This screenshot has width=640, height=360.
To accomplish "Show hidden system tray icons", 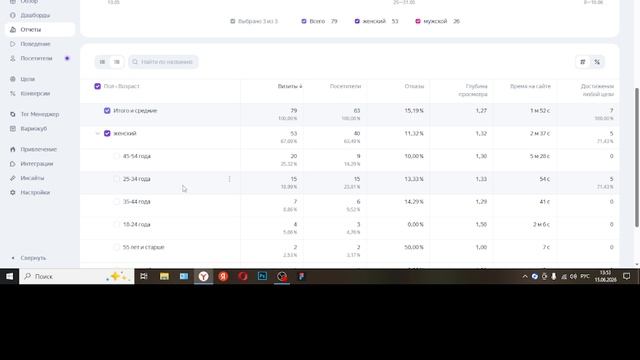I will point(525,276).
